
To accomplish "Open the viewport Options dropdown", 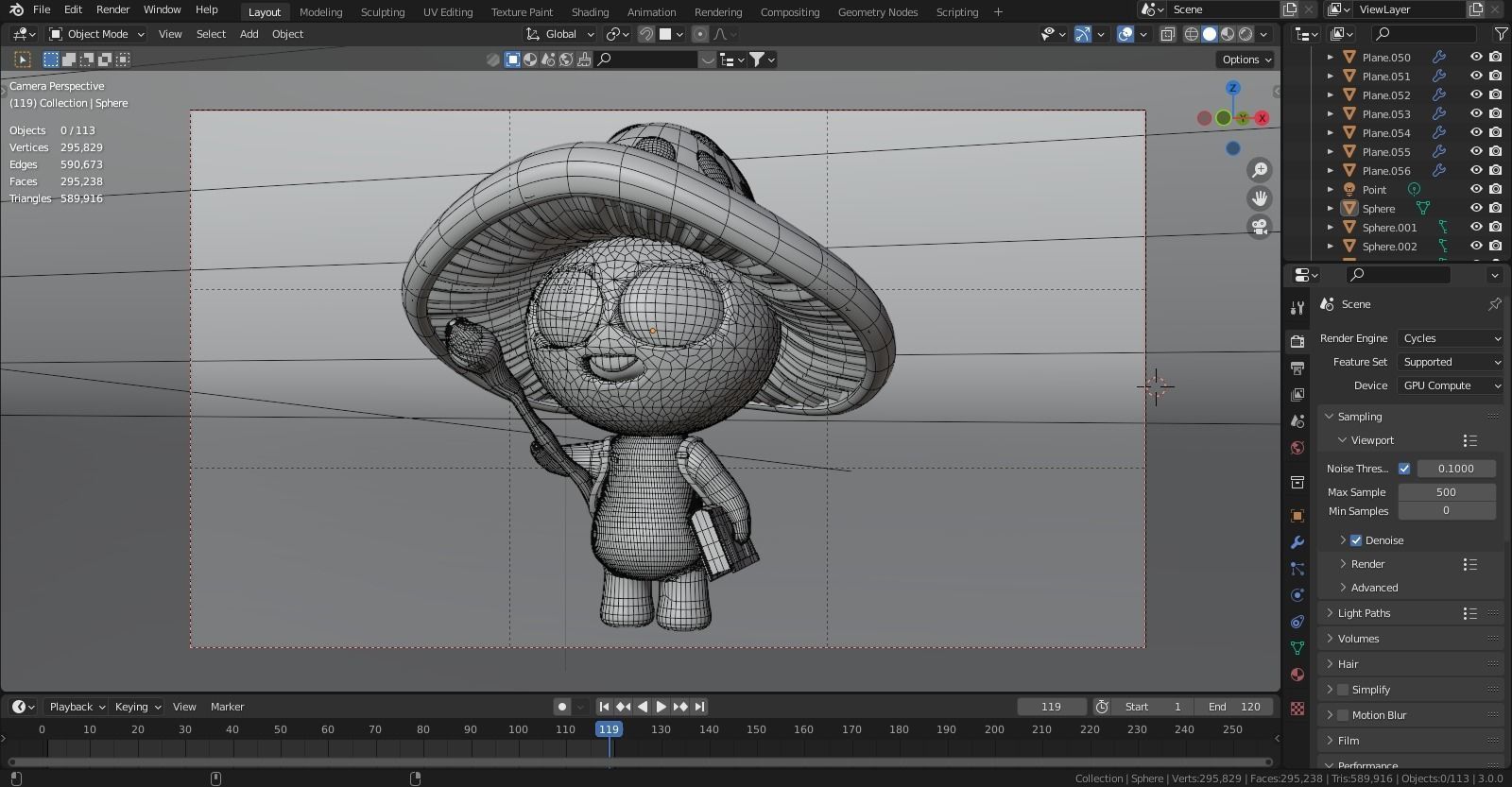I will 1246,60.
